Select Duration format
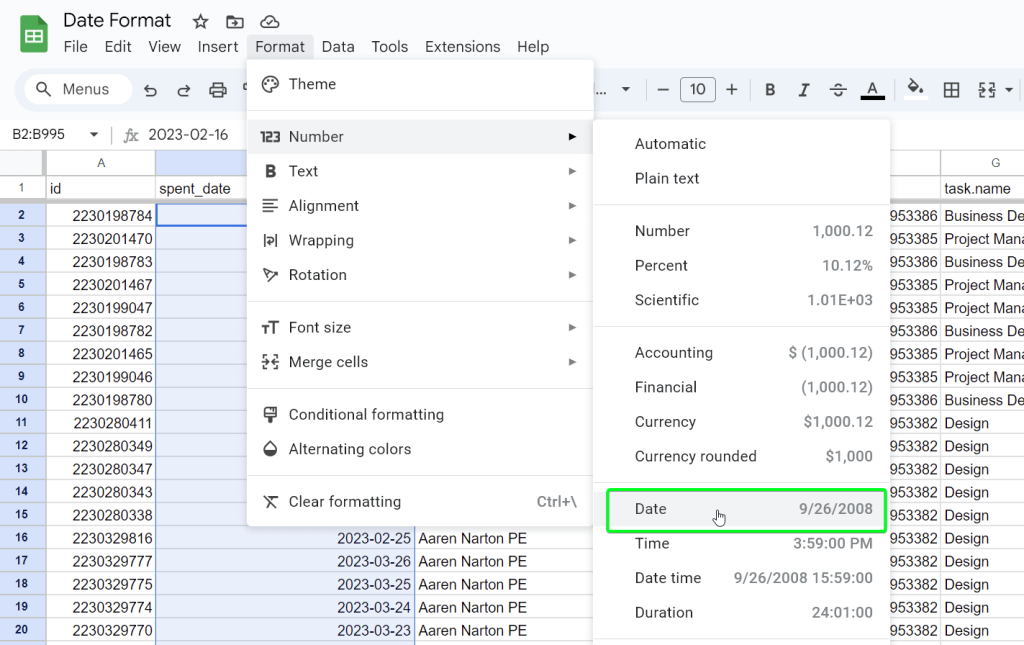This screenshot has height=645, width=1024. pyautogui.click(x=741, y=612)
